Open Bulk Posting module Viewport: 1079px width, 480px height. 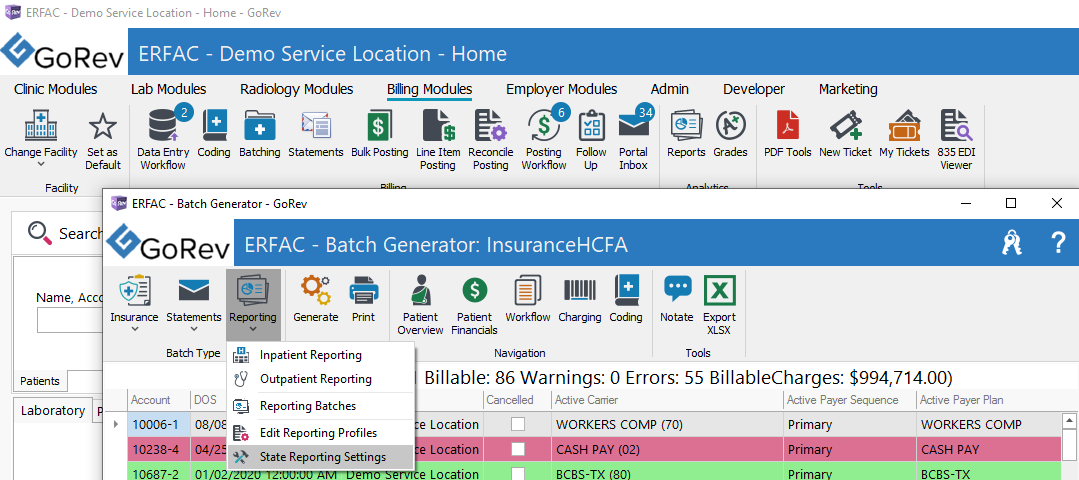coord(380,135)
